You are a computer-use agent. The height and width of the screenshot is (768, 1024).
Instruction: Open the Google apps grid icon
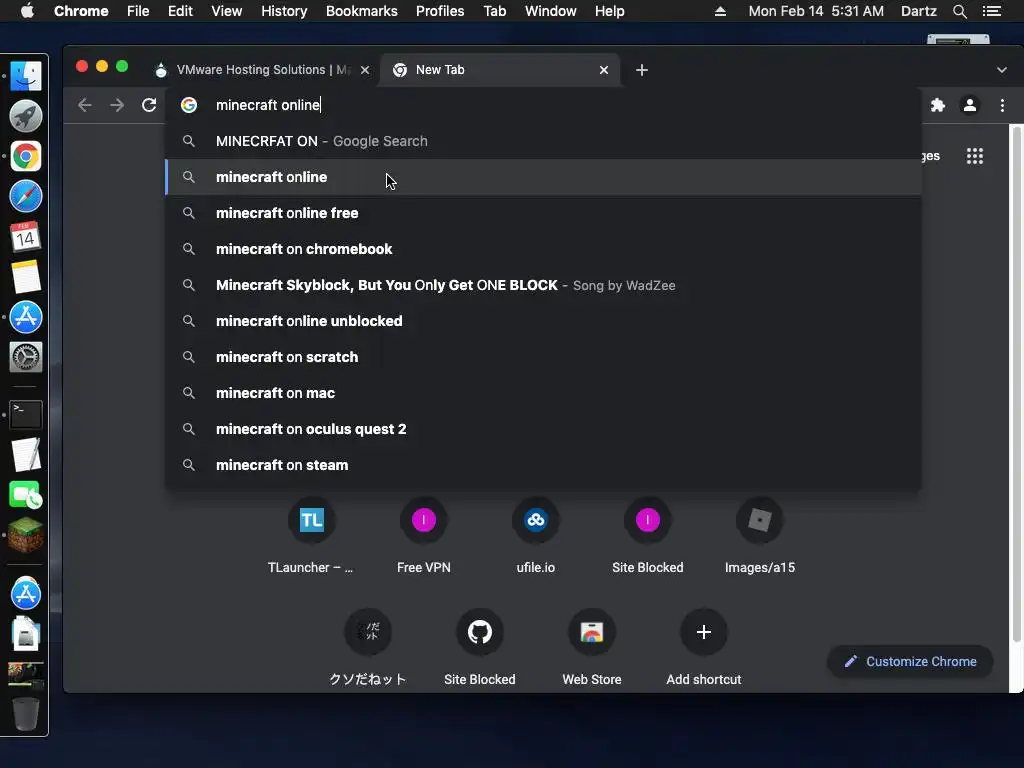(975, 156)
